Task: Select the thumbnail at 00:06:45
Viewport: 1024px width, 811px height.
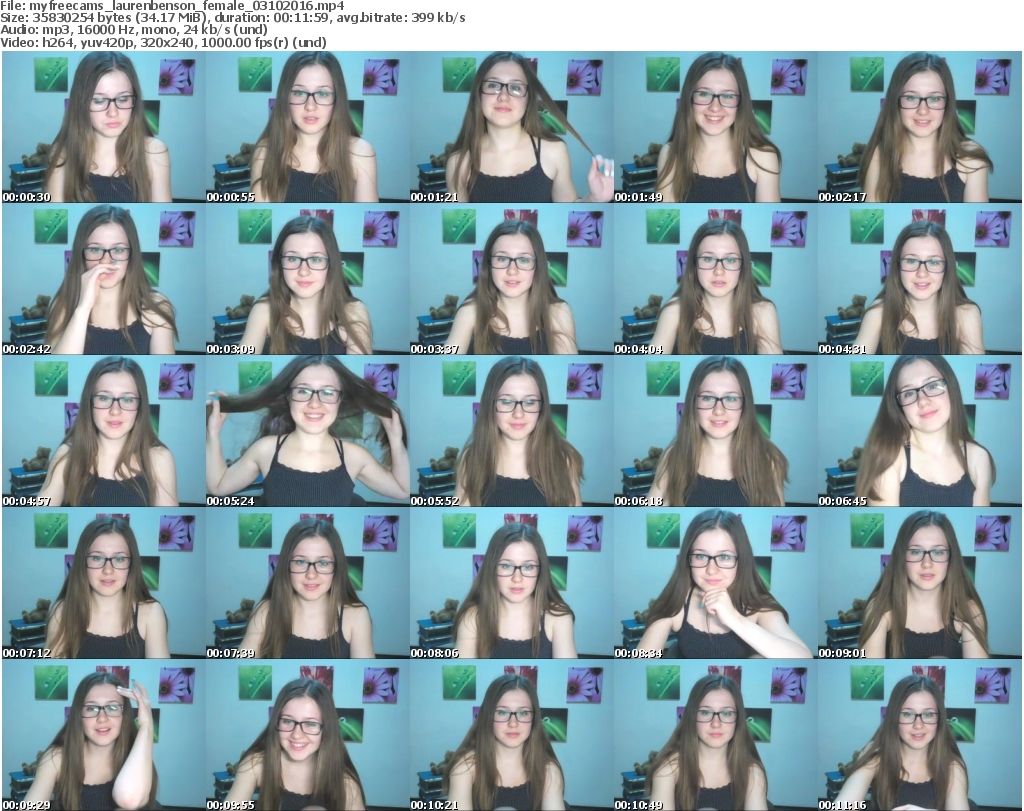Action: [x=920, y=431]
